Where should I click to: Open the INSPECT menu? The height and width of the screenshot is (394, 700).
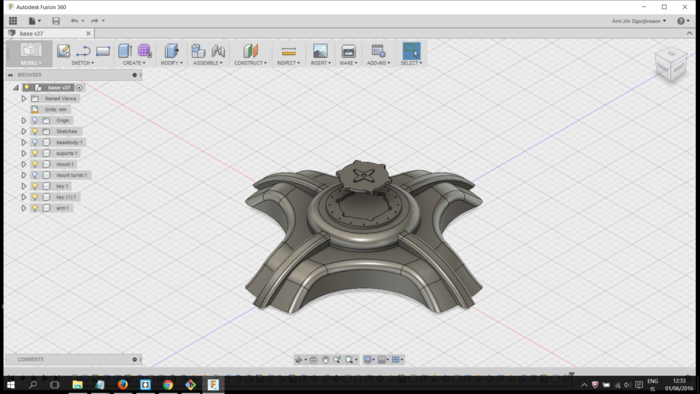tap(288, 63)
